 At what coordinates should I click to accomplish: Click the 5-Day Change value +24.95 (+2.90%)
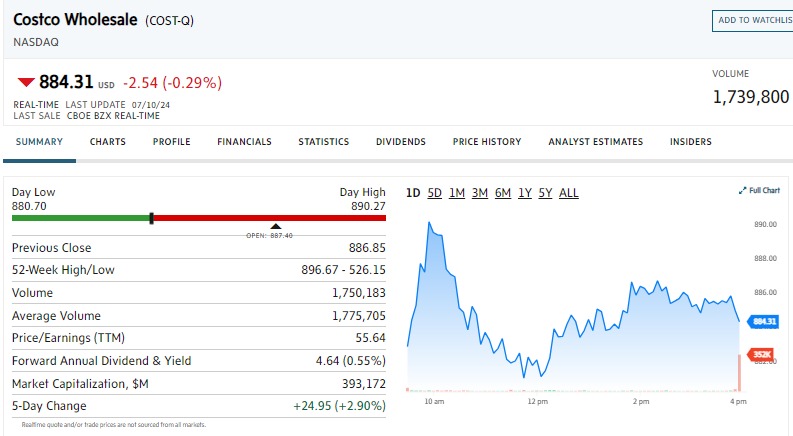339,406
